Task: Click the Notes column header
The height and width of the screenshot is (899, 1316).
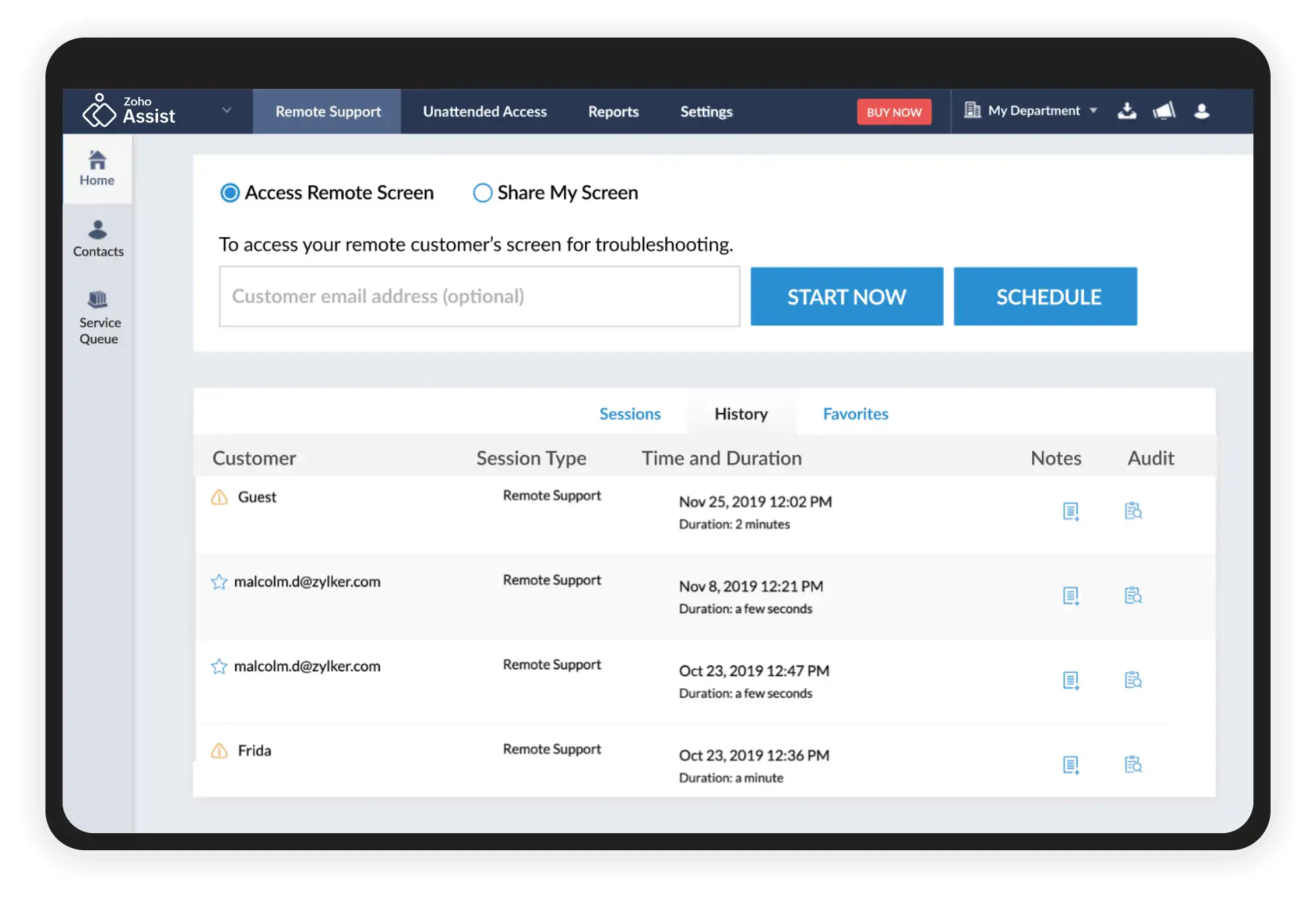Action: point(1056,458)
